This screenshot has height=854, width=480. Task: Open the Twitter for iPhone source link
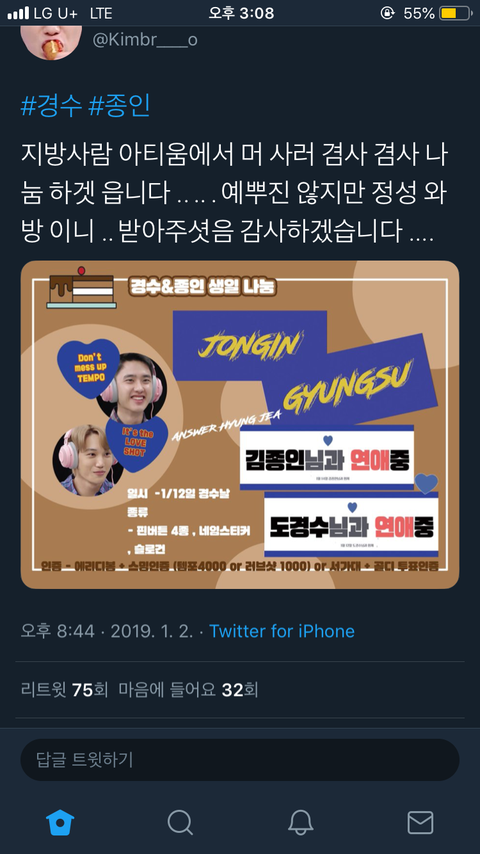point(282,631)
